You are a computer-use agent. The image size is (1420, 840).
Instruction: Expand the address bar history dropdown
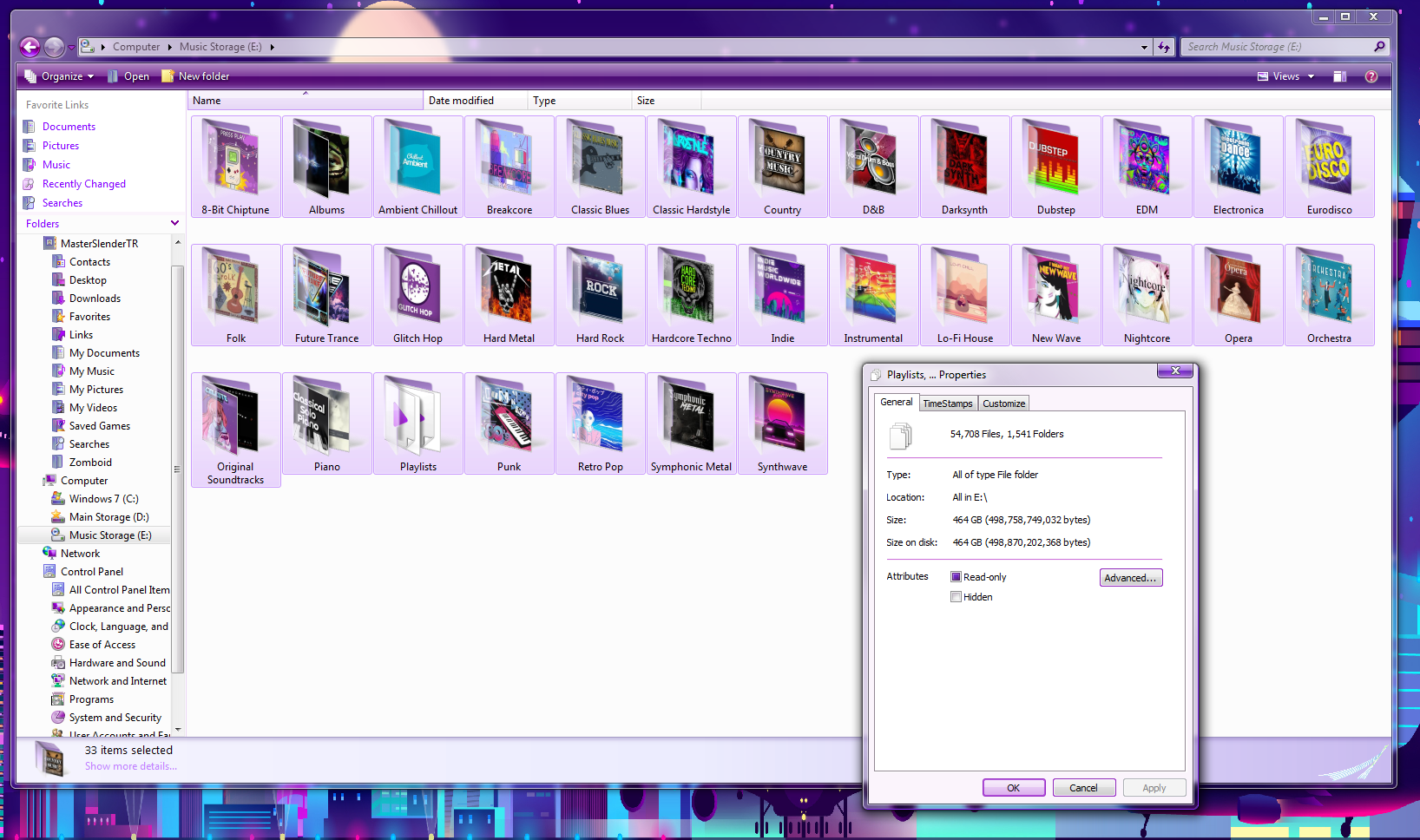coord(1144,47)
